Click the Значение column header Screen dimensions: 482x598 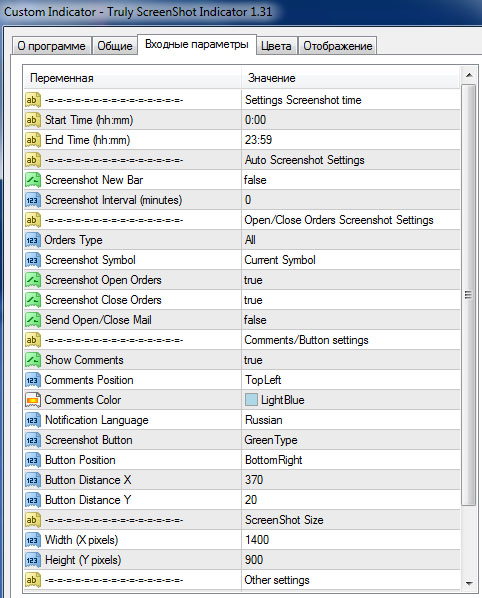[x=351, y=78]
